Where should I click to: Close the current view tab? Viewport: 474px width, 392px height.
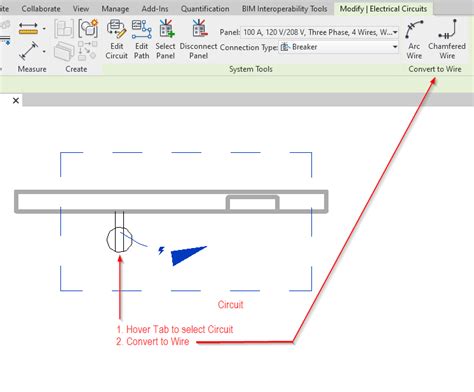pos(16,100)
